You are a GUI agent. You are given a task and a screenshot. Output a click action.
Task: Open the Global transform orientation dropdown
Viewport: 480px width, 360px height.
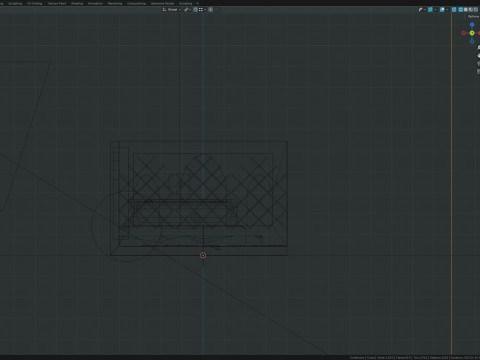172,10
